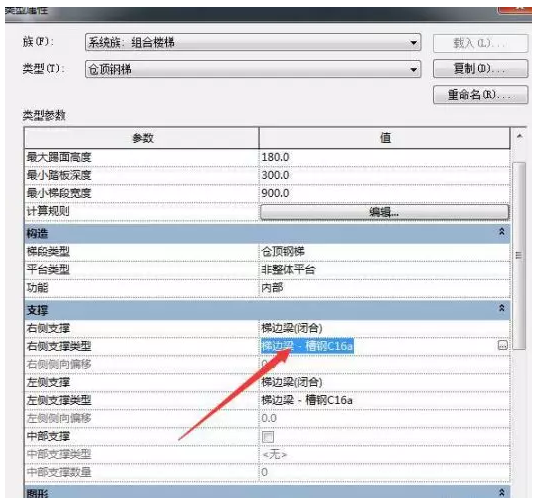This screenshot has width=539, height=500.
Task: Click the 复制 duplicate button
Action: pyautogui.click(x=480, y=69)
